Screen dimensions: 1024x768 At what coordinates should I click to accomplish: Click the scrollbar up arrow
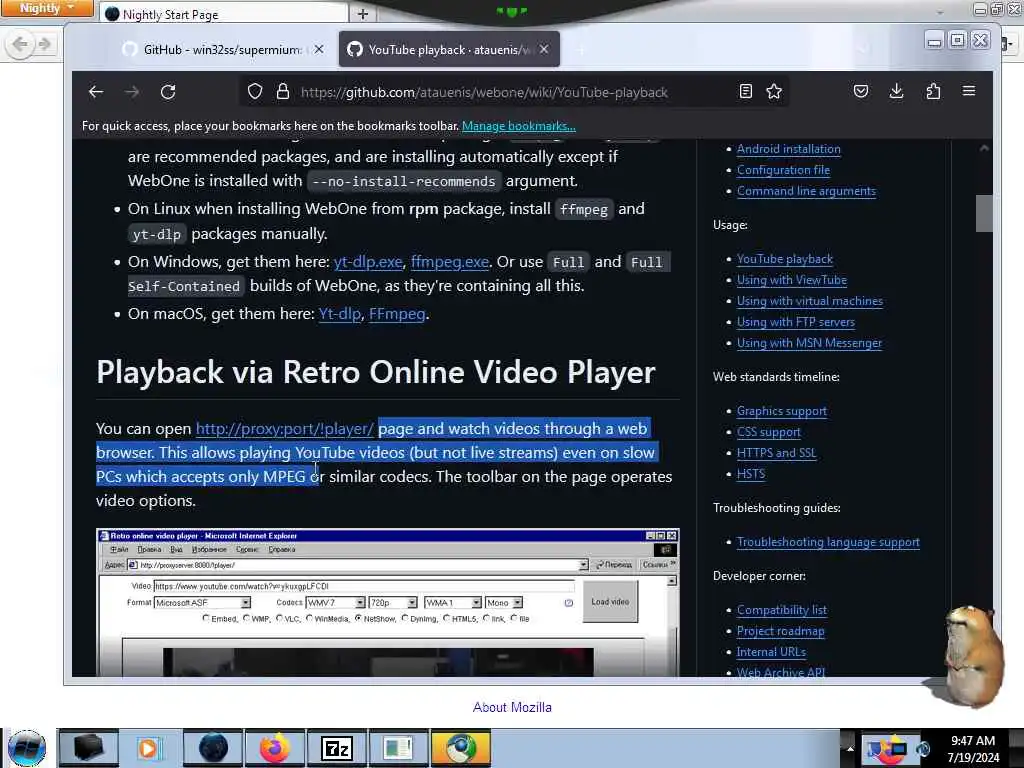coord(984,149)
